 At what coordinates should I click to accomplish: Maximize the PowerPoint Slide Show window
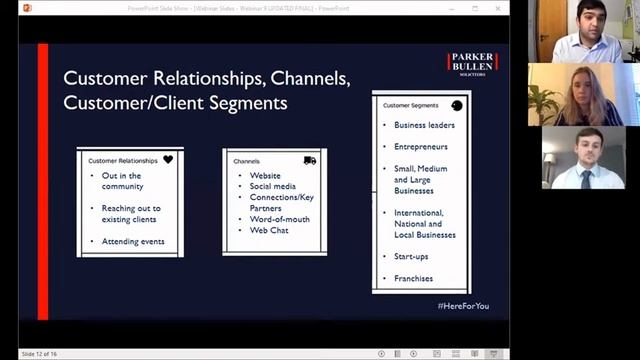tap(475, 8)
